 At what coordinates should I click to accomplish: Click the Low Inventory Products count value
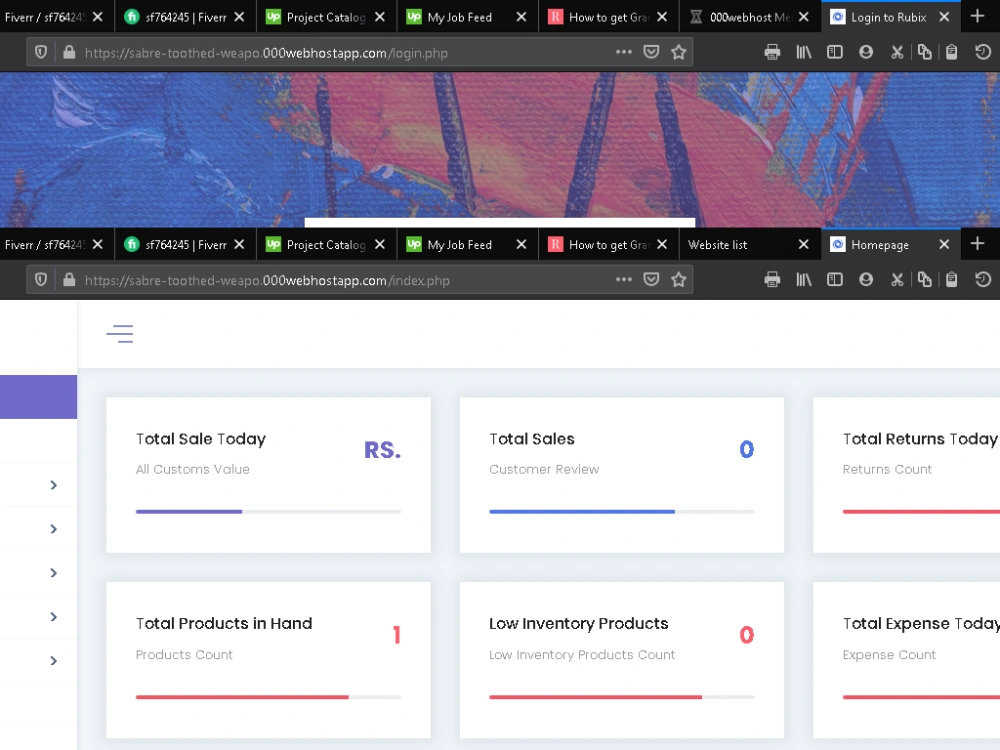747,635
